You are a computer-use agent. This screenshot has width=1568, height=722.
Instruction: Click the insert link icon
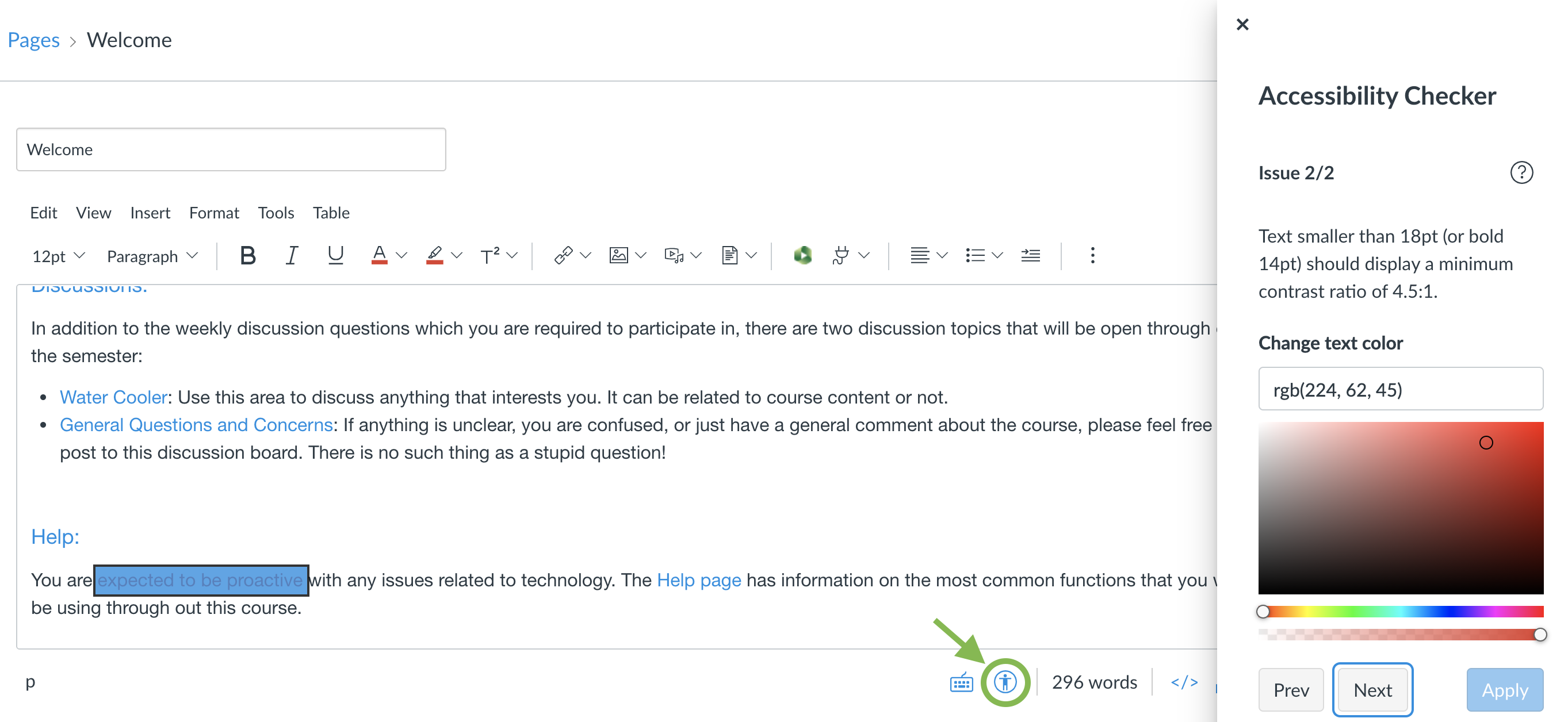563,255
